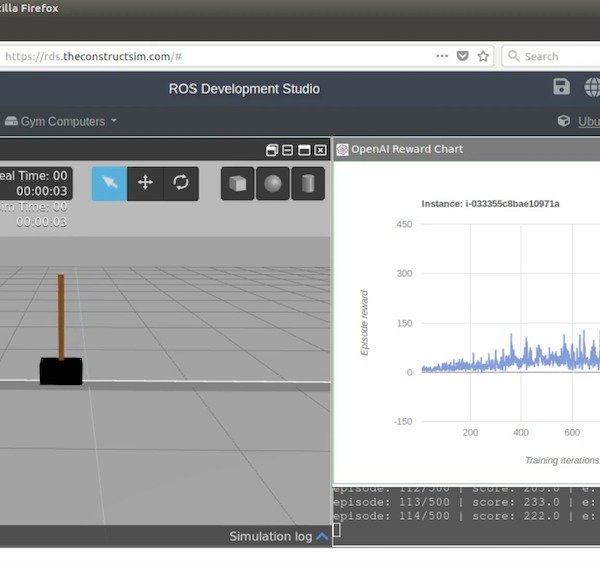Insert a cylinder shape into simulation
The height and width of the screenshot is (562, 600).
[308, 184]
